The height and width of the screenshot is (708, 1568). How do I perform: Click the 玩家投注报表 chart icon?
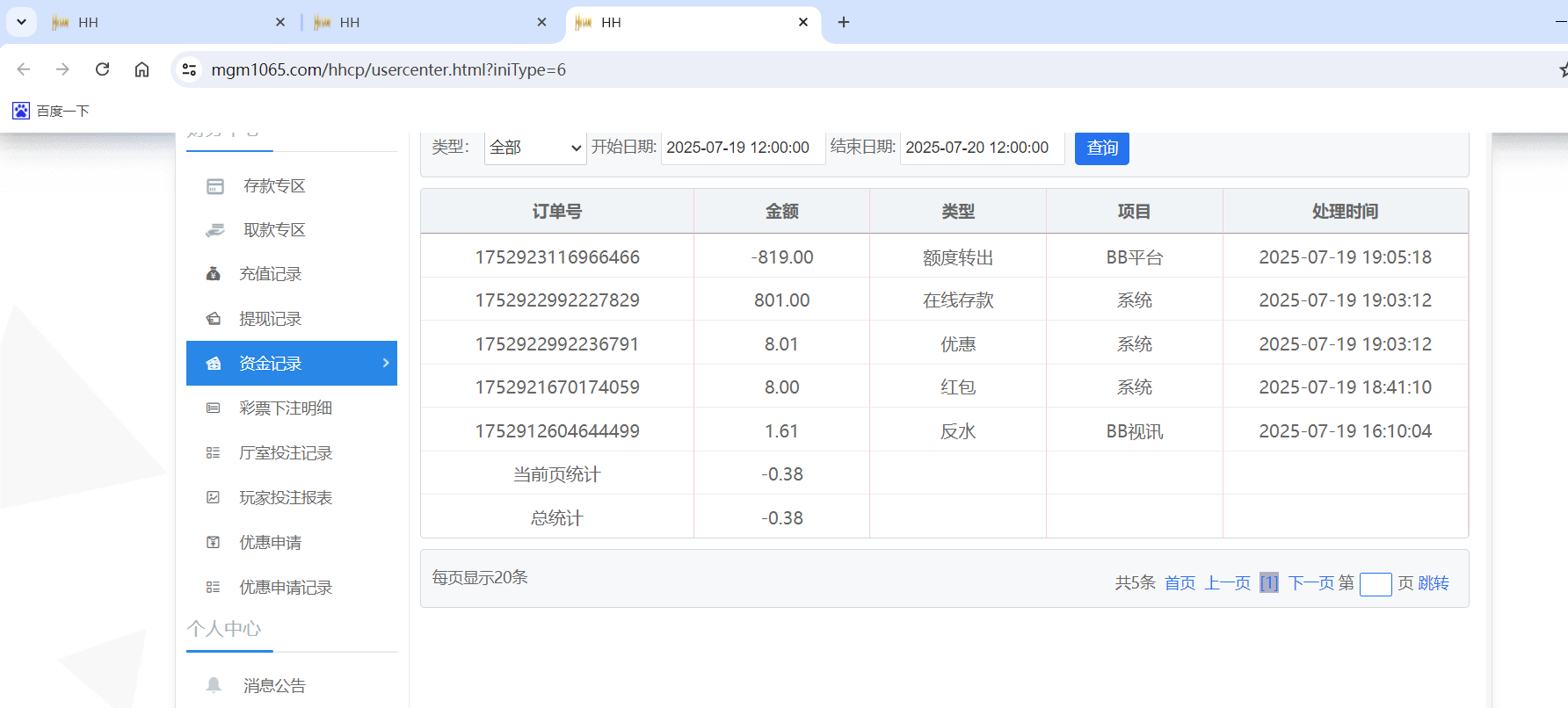point(214,498)
